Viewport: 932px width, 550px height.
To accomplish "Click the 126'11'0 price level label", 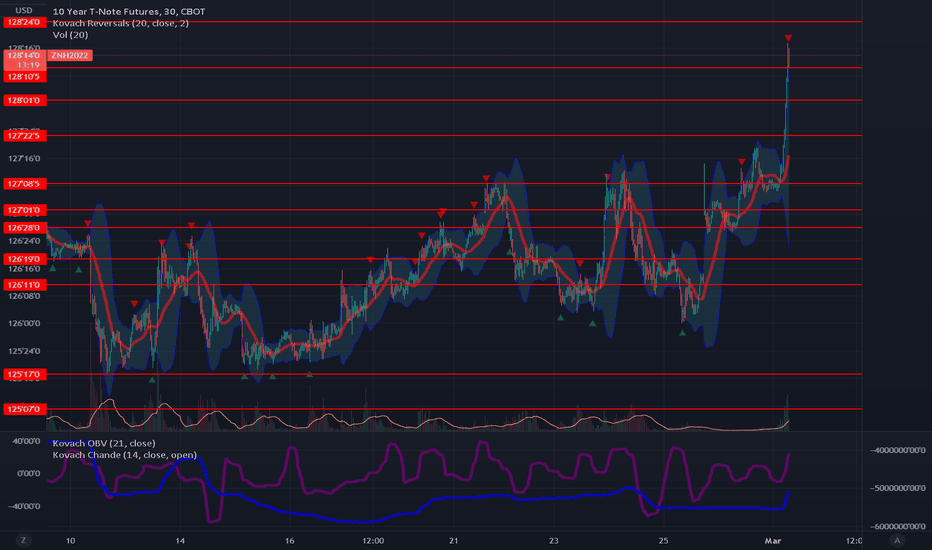I will tap(24, 285).
